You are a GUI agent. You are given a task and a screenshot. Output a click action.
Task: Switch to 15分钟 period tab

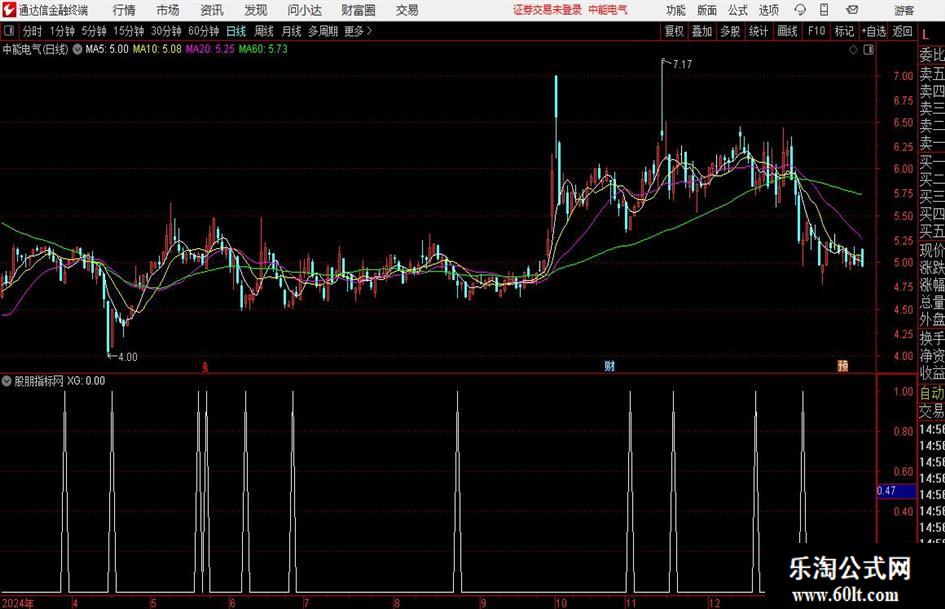129,31
